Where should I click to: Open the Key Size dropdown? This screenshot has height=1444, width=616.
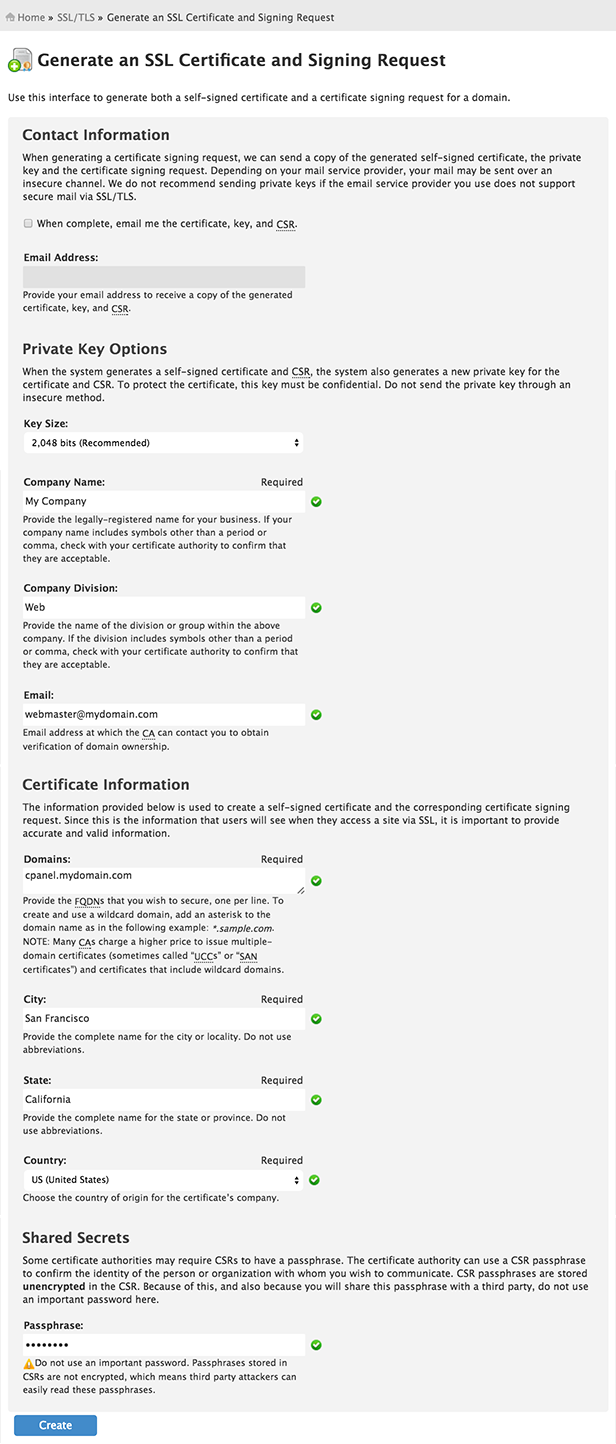point(163,442)
